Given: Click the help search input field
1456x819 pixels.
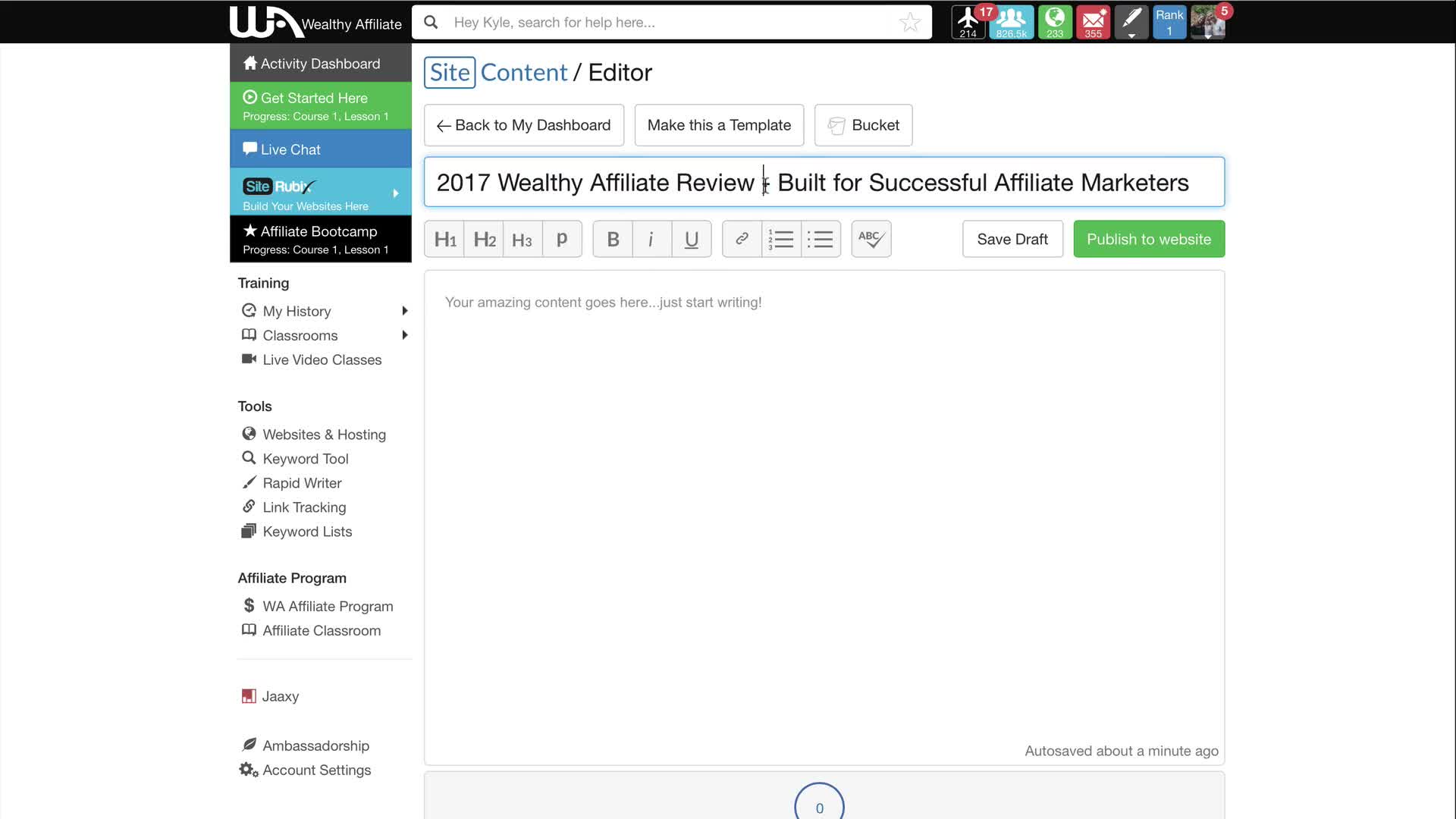Looking at the screenshot, I should 671,23.
